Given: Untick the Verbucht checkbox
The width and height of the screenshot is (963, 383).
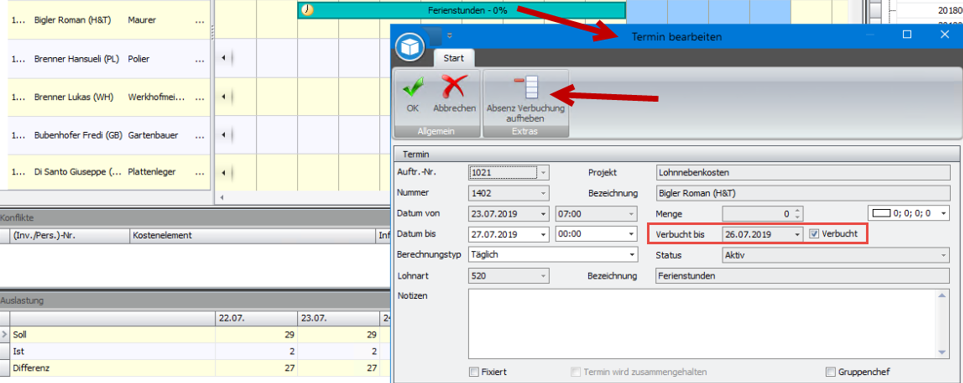Looking at the screenshot, I should (x=814, y=234).
